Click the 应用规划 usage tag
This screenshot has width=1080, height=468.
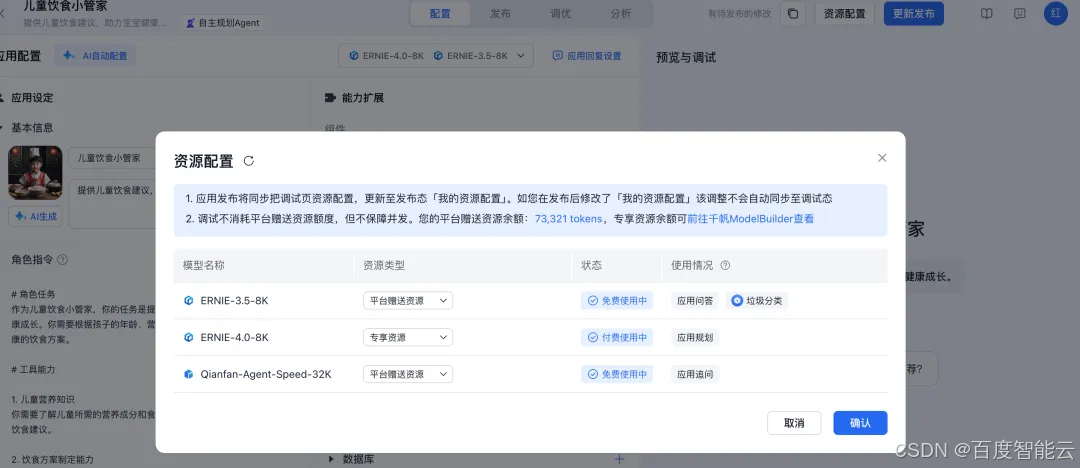(695, 338)
